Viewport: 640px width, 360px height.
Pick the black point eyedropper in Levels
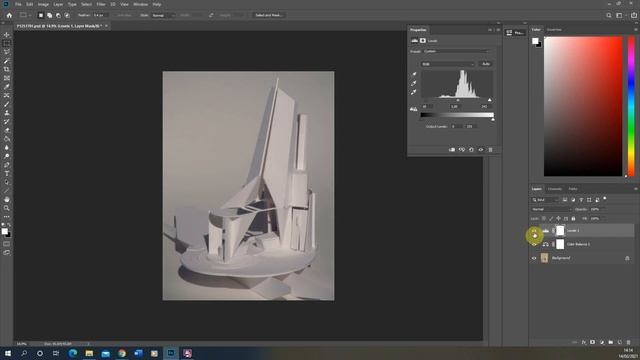(x=414, y=74)
